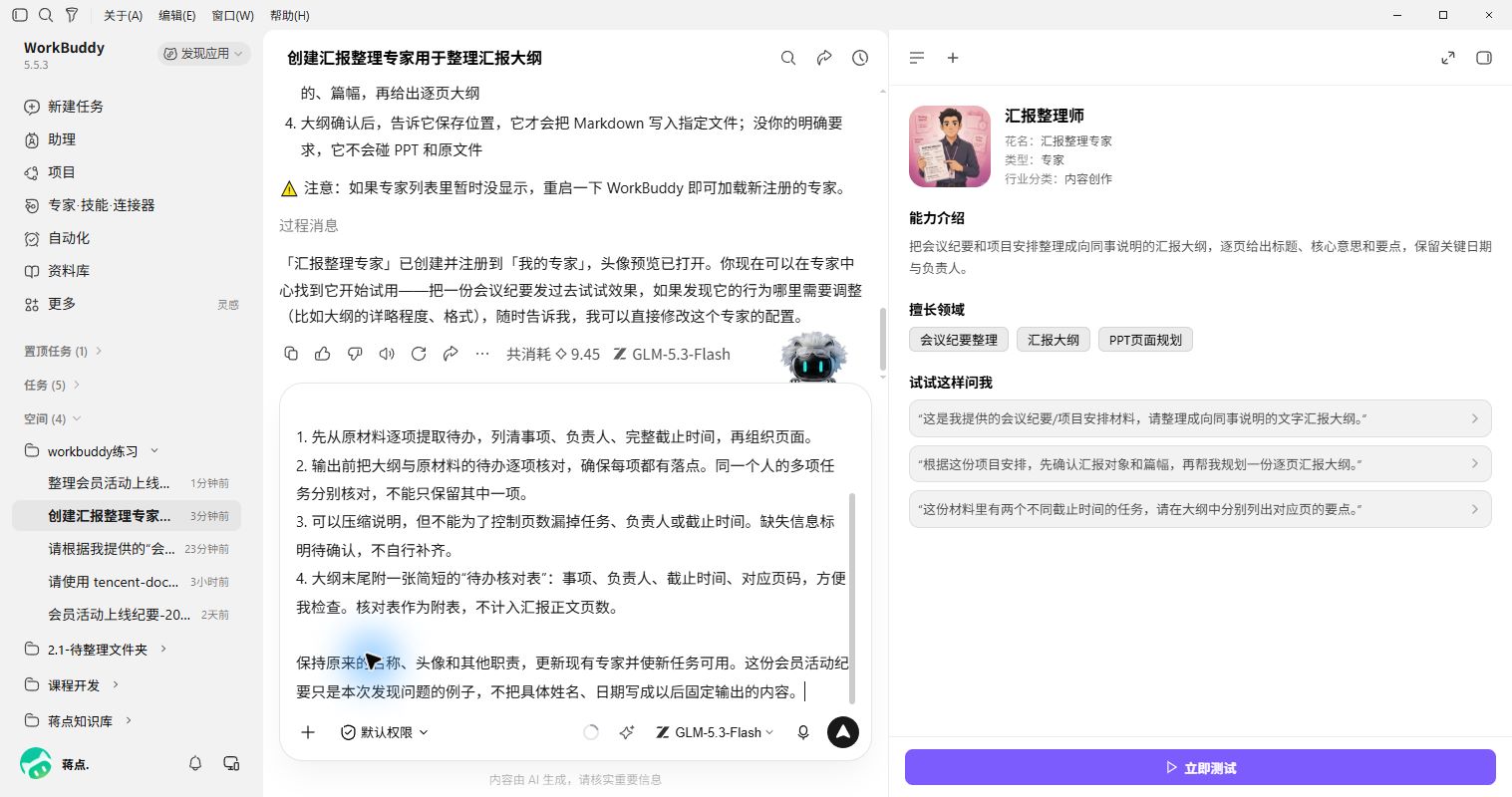Open the 关于(A) menu
Image resolution: width=1512 pixels, height=797 pixels.
click(x=124, y=15)
